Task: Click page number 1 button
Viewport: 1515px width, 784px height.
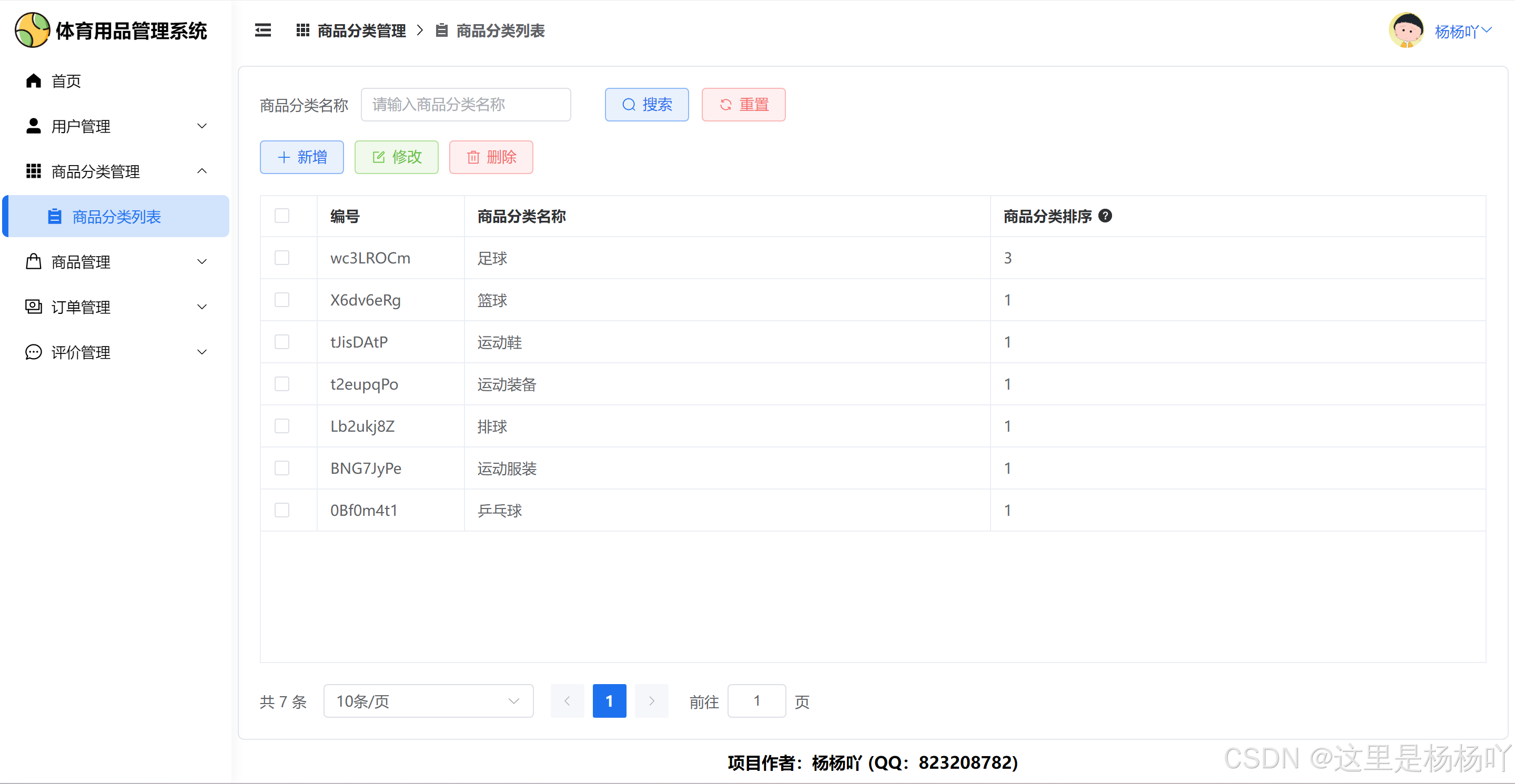Action: click(609, 700)
